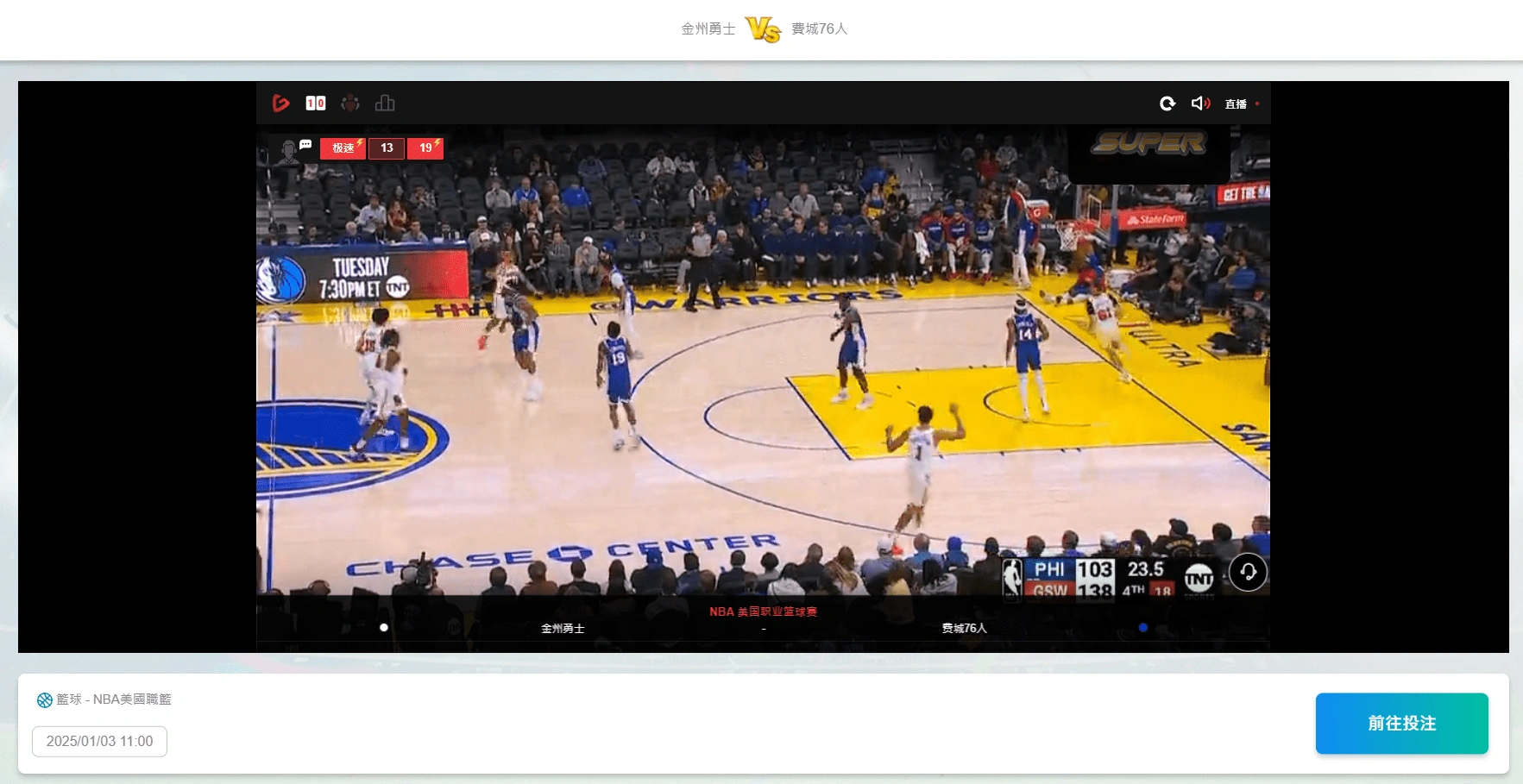
Task: Click the red video stream icon
Action: click(x=280, y=103)
